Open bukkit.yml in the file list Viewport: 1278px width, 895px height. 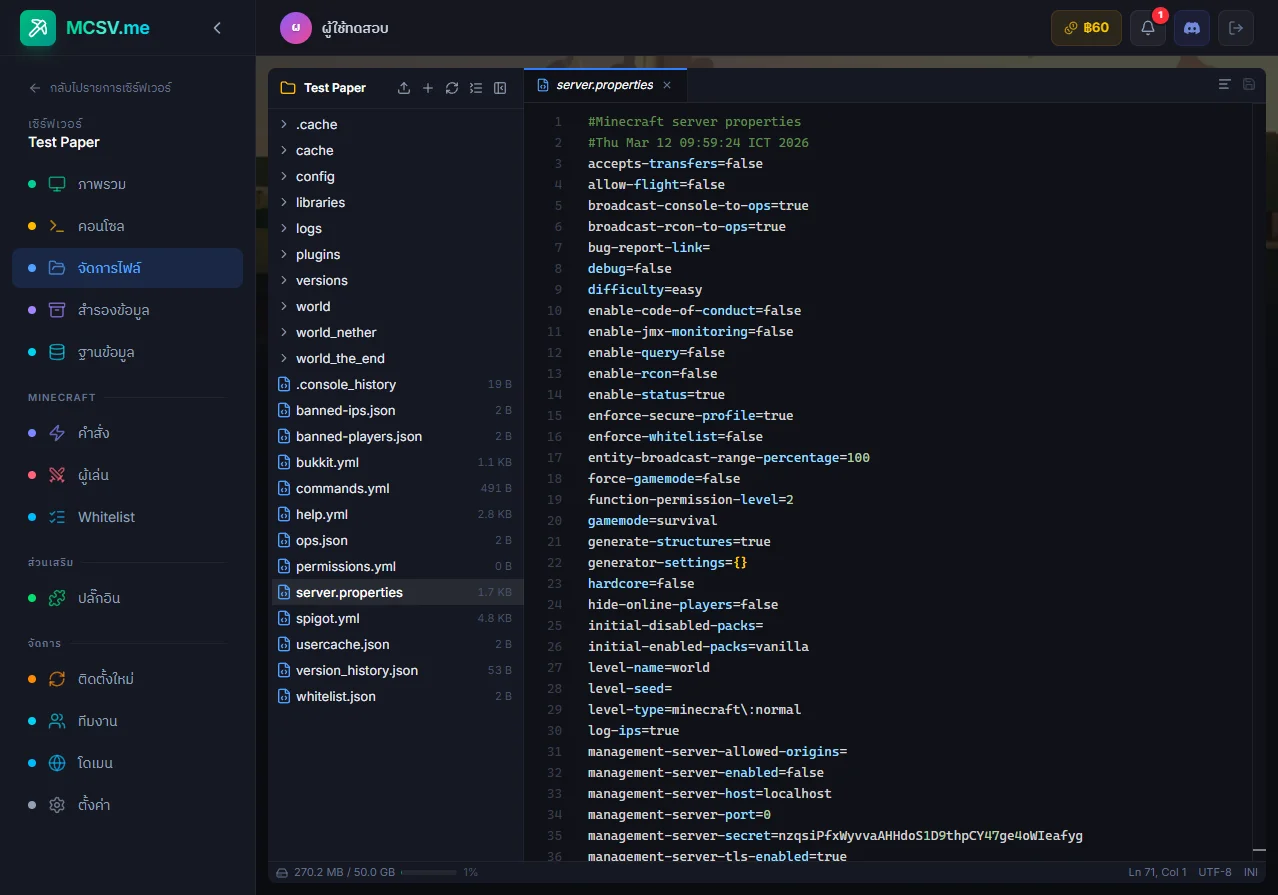click(327, 462)
